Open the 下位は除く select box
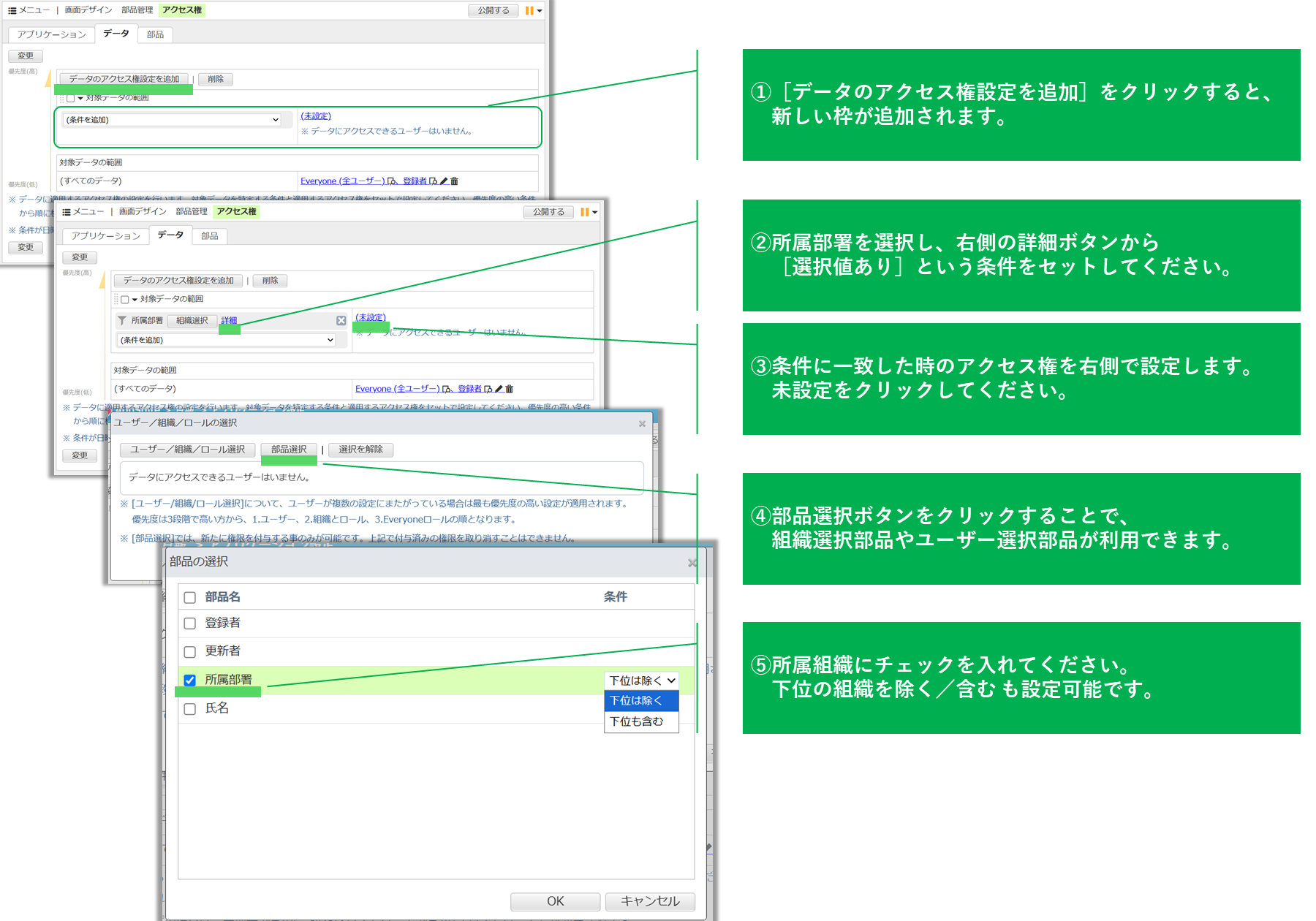 pyautogui.click(x=641, y=681)
